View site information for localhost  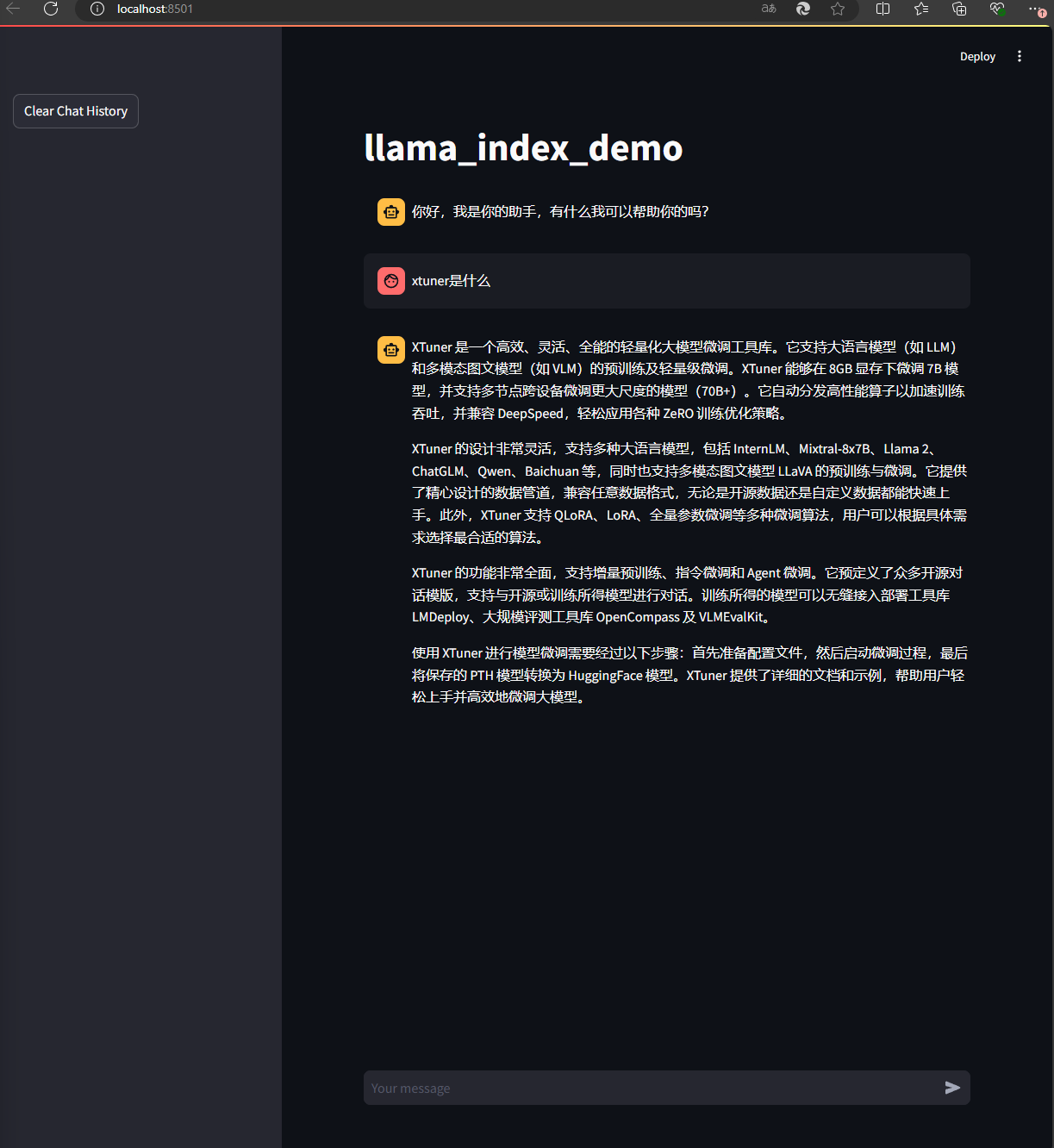click(96, 9)
